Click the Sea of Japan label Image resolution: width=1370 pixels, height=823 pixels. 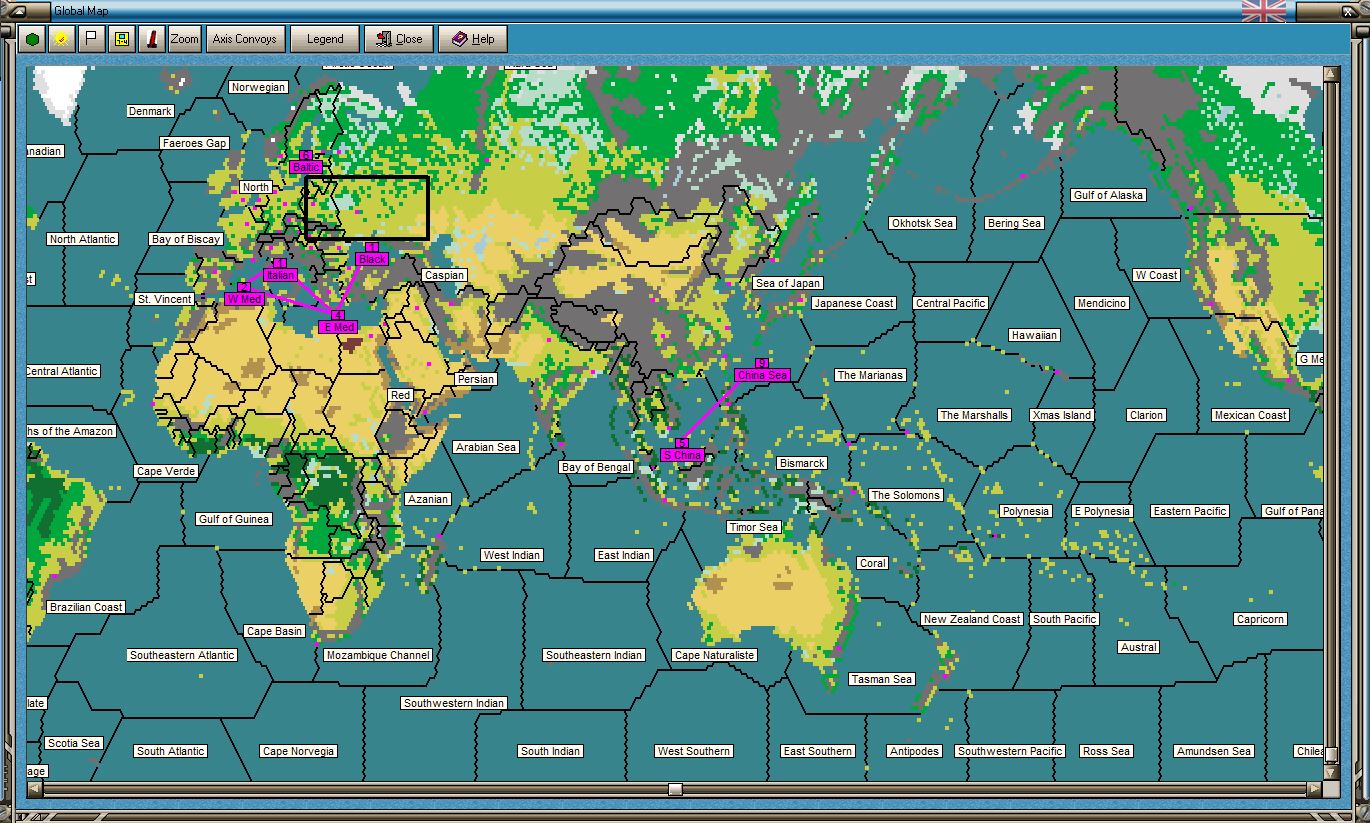[788, 283]
